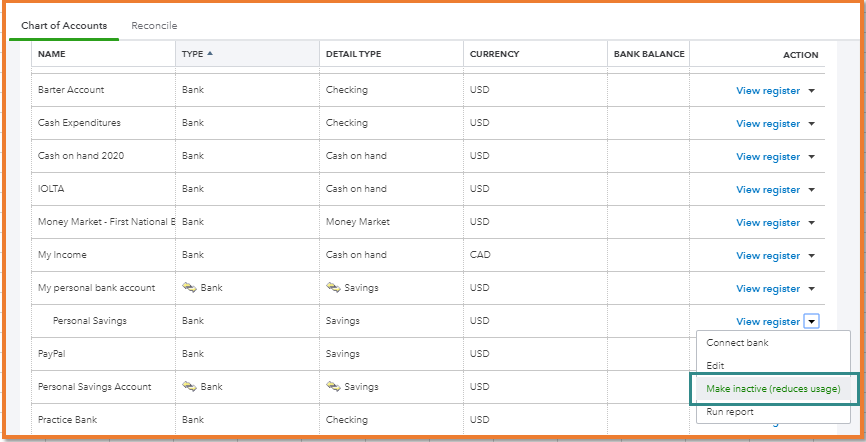Switch to the Reconcile tab
The width and height of the screenshot is (866, 442).
[154, 25]
